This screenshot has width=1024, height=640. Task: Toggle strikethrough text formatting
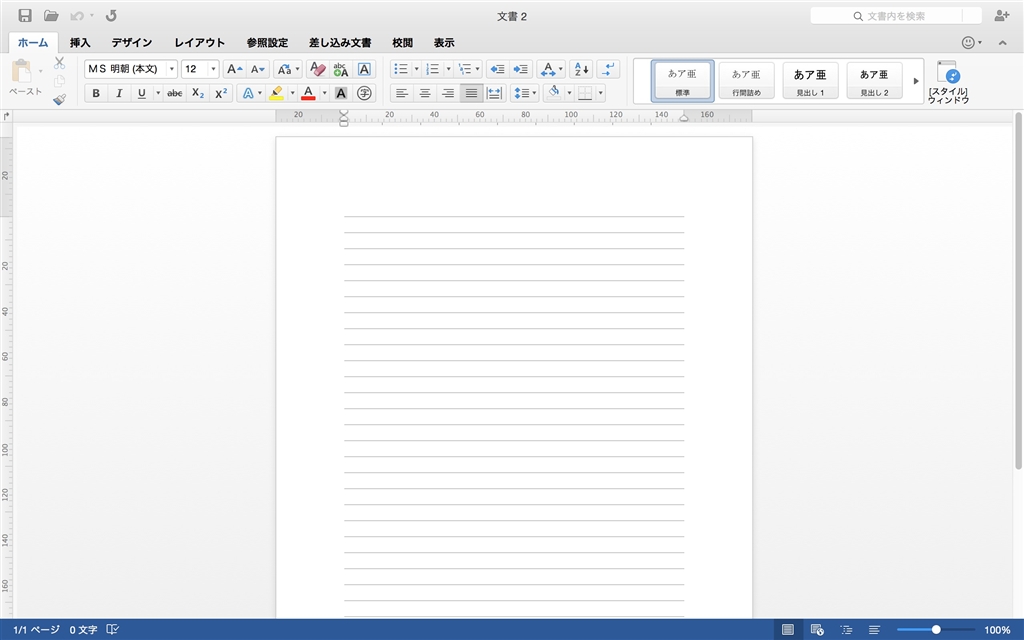click(174, 93)
